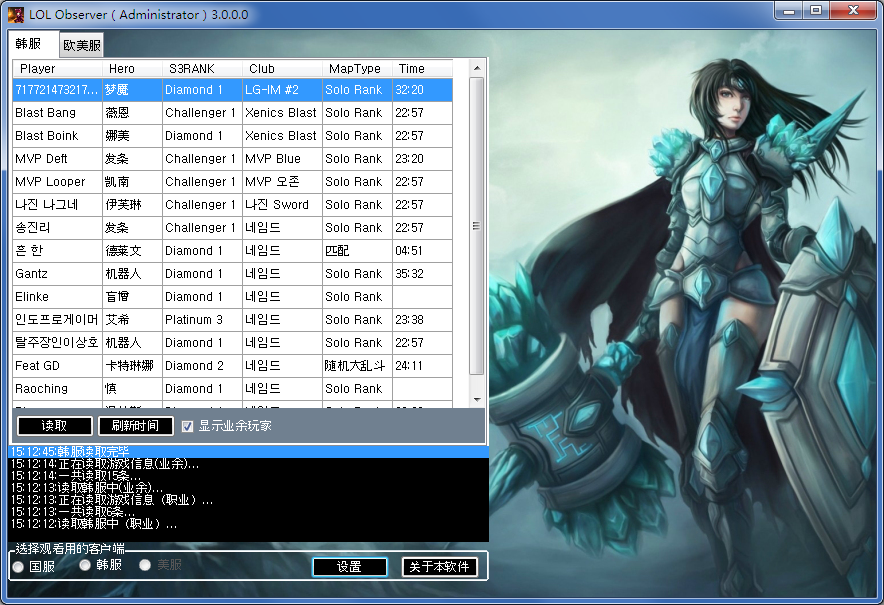Screen dimensions: 884x605
Task: Click the 35:32 time cell
Action: pyautogui.click(x=422, y=274)
